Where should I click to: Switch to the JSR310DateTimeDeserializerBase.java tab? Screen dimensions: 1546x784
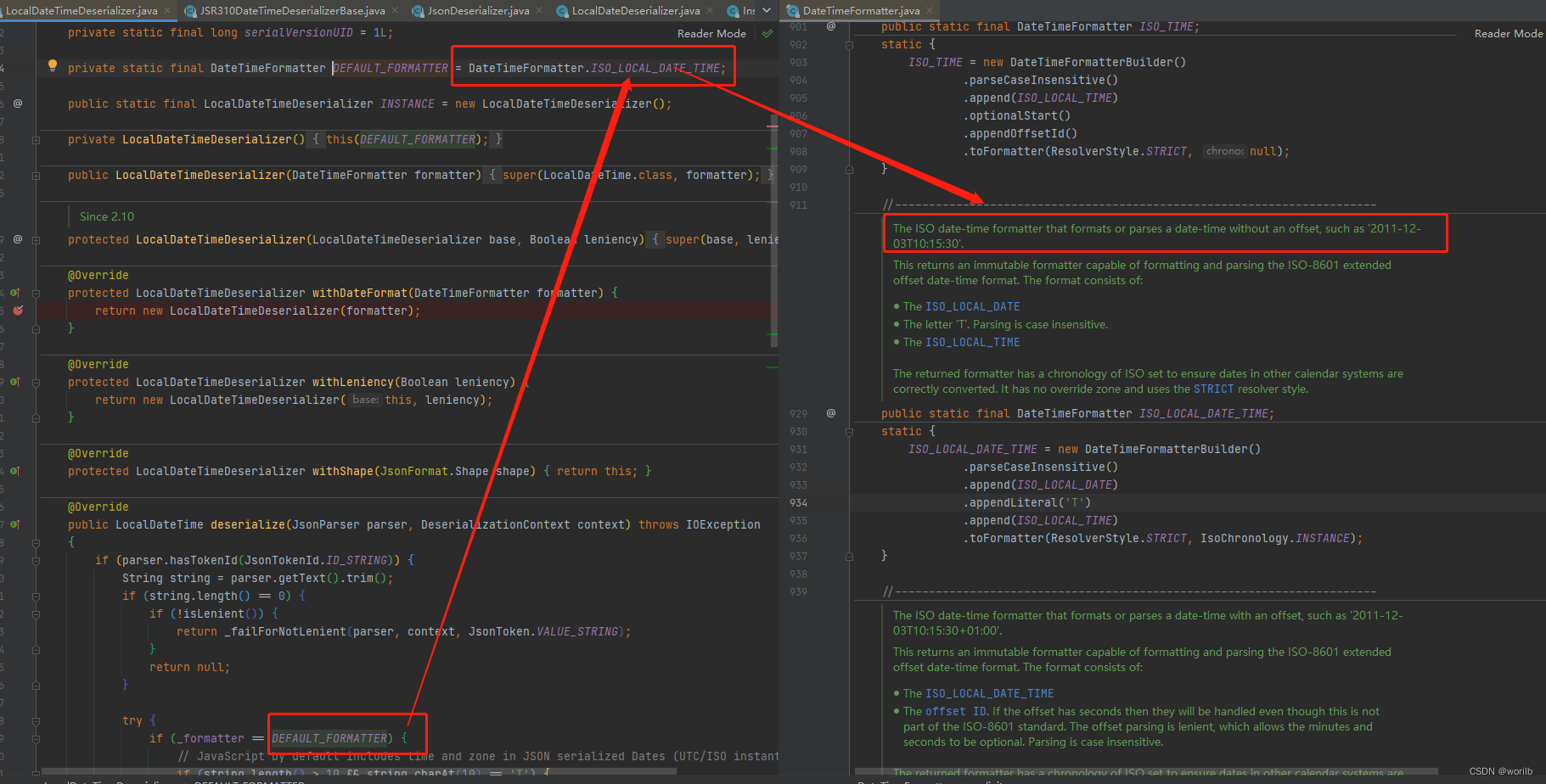pyautogui.click(x=291, y=11)
